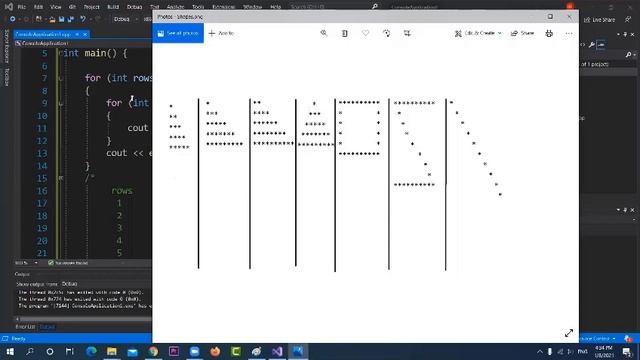The width and height of the screenshot is (640, 360).
Task: Click Ready status bar text
Action: click(19, 338)
